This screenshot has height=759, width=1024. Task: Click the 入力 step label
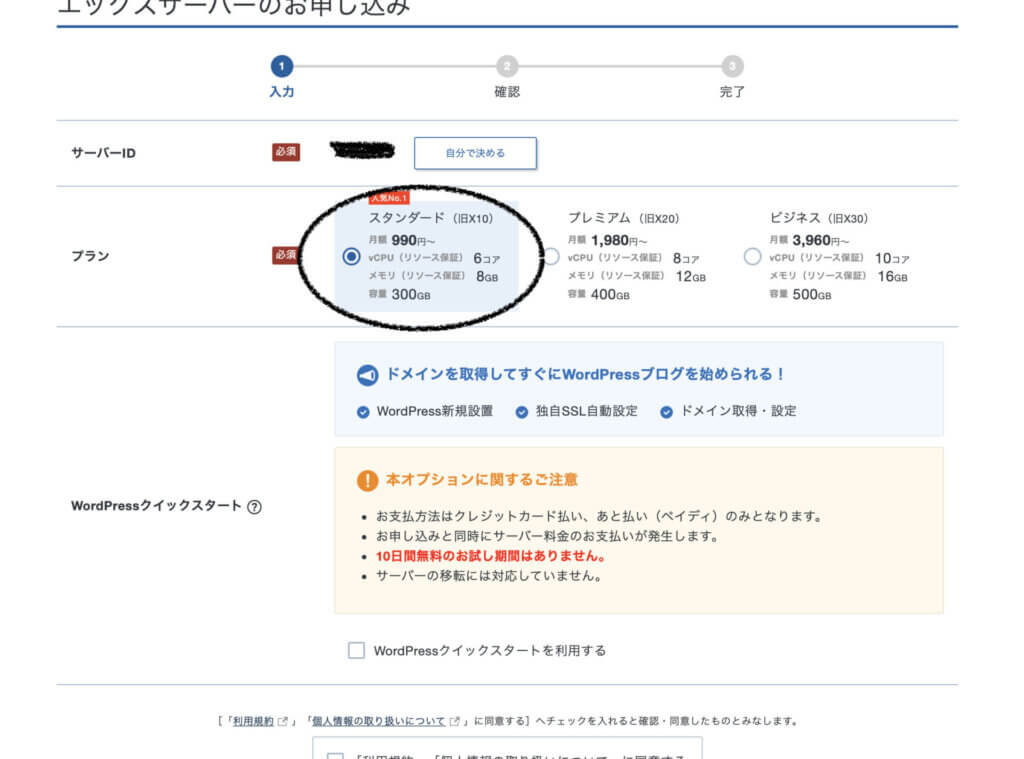[281, 92]
